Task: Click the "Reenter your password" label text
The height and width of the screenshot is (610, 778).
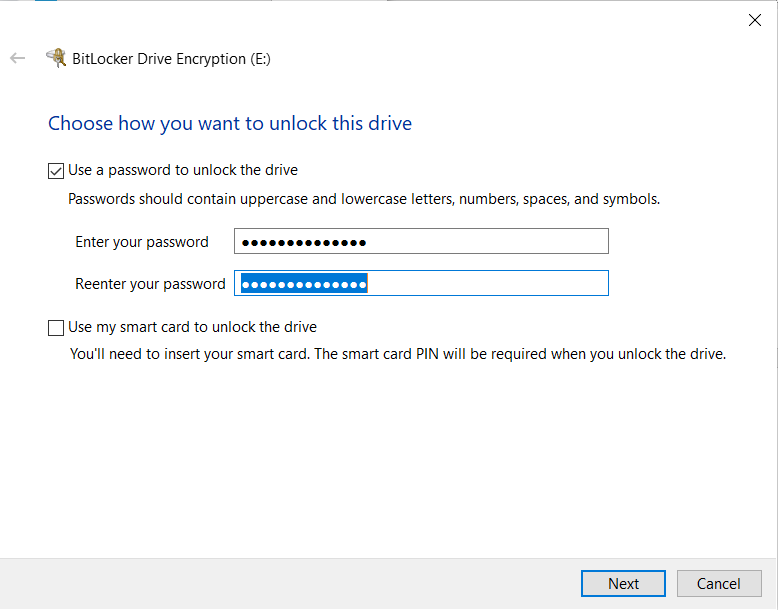Action: (x=150, y=284)
